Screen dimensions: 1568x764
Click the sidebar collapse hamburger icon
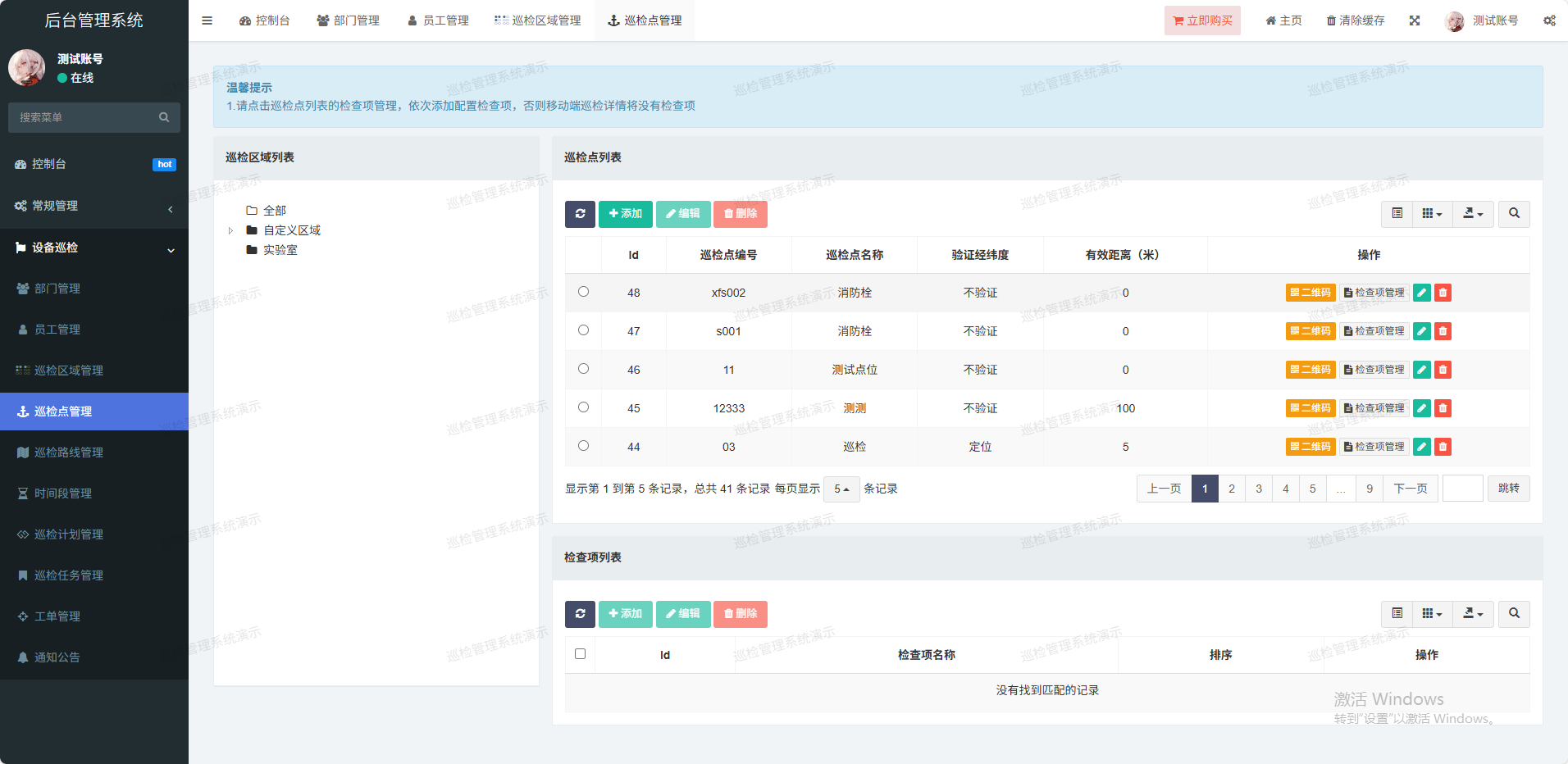click(x=207, y=20)
